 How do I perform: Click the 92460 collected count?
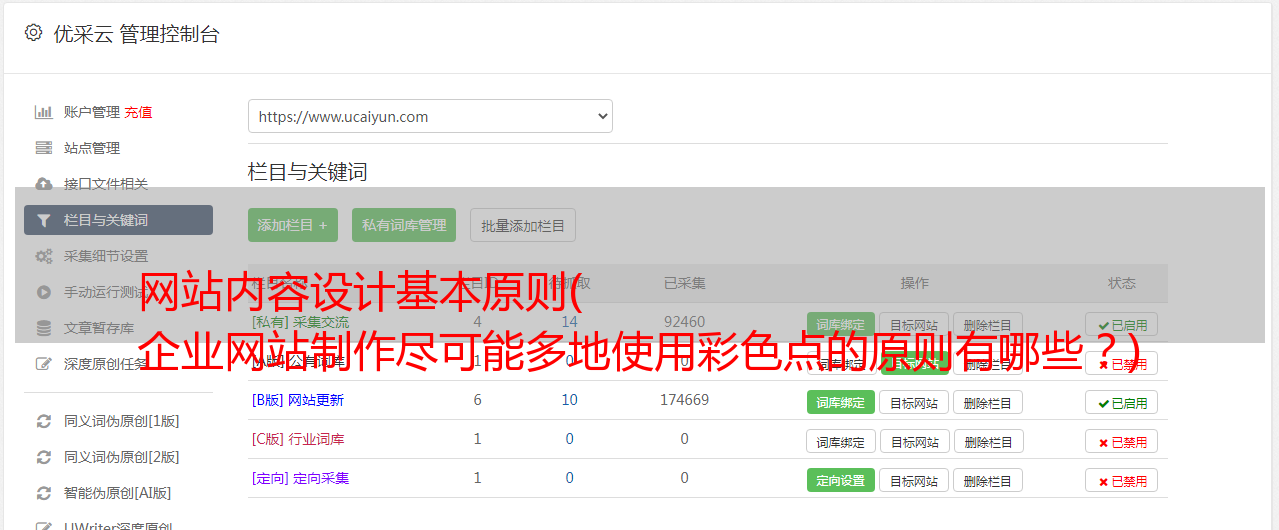(685, 322)
